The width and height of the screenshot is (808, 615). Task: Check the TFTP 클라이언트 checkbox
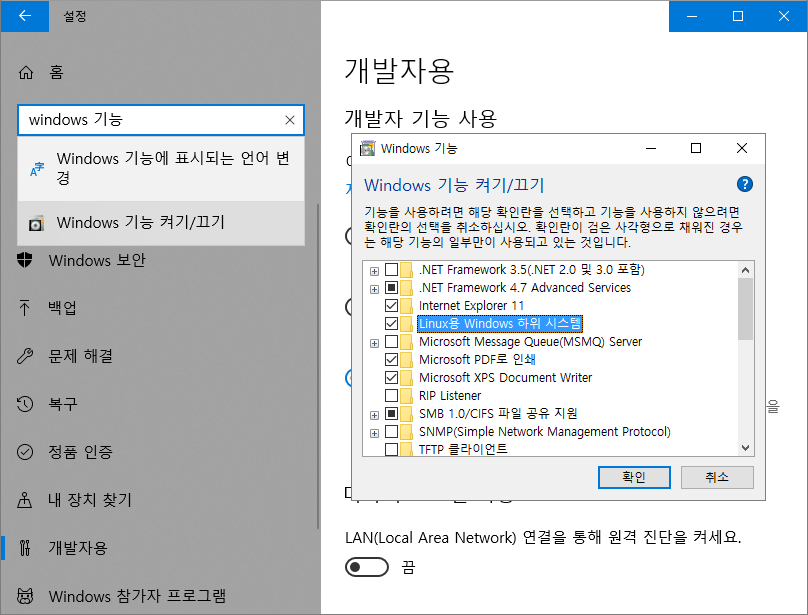pos(392,449)
